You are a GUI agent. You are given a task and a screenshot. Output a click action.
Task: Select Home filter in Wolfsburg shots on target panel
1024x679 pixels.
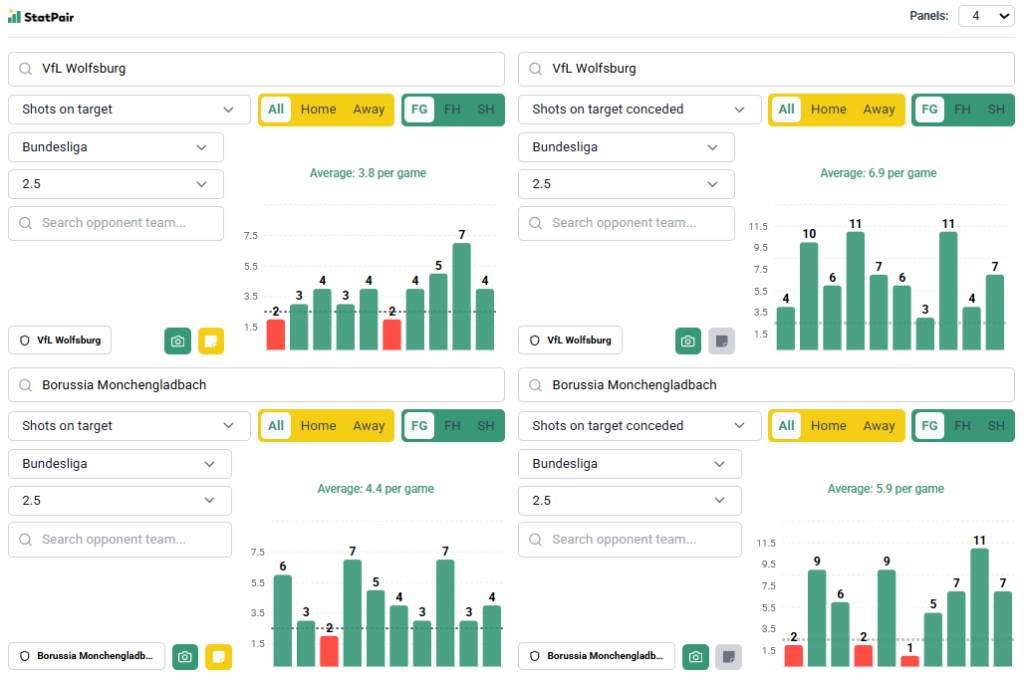(x=318, y=110)
